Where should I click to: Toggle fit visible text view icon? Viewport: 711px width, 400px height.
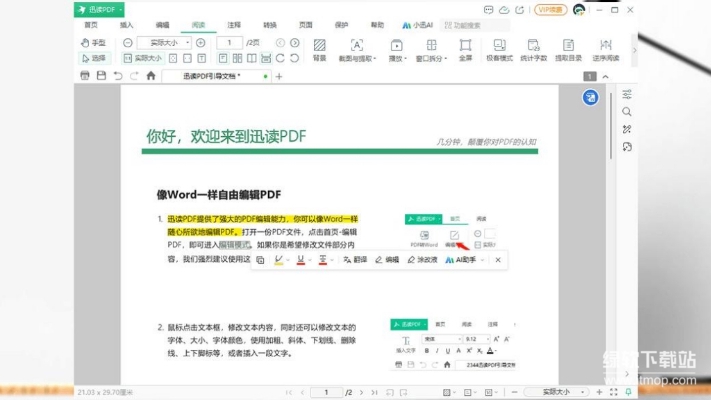coord(202,58)
